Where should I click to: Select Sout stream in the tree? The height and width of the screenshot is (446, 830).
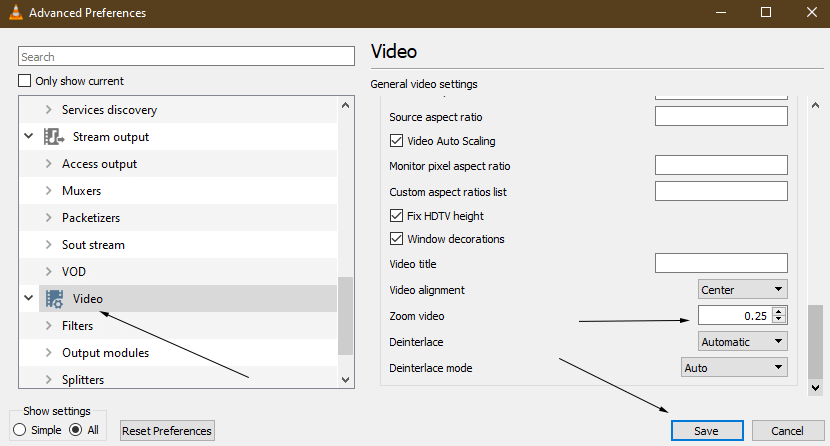tap(93, 244)
